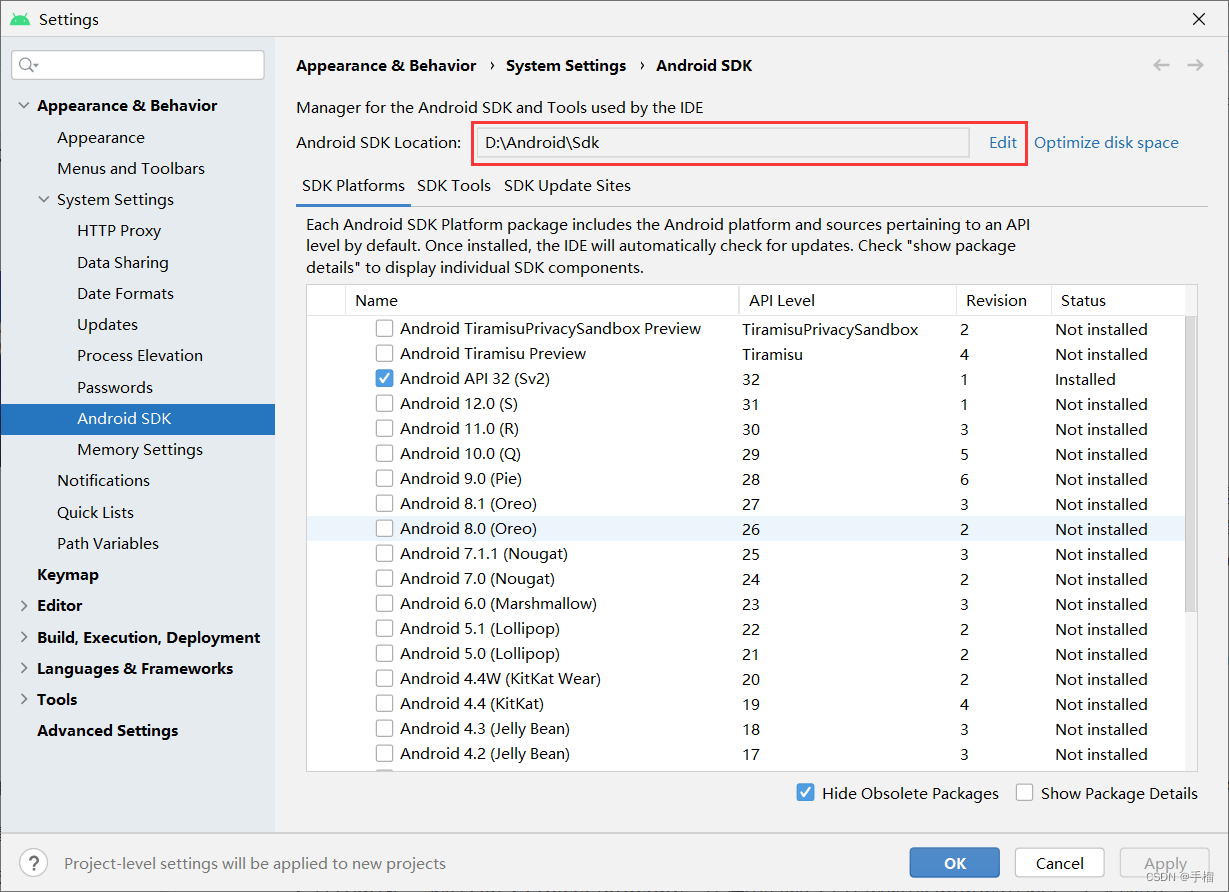
Task: Go forward using the right arrow icon
Action: 1195,65
